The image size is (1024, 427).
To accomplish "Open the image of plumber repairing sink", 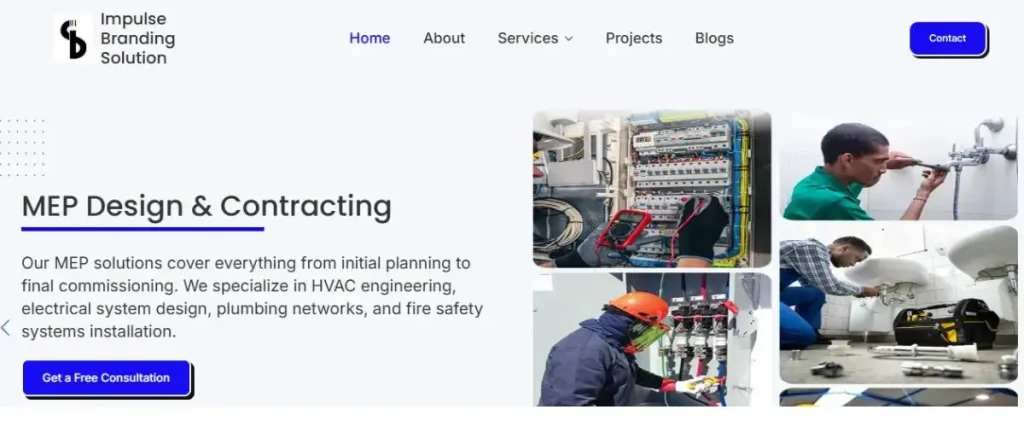I will [x=898, y=310].
